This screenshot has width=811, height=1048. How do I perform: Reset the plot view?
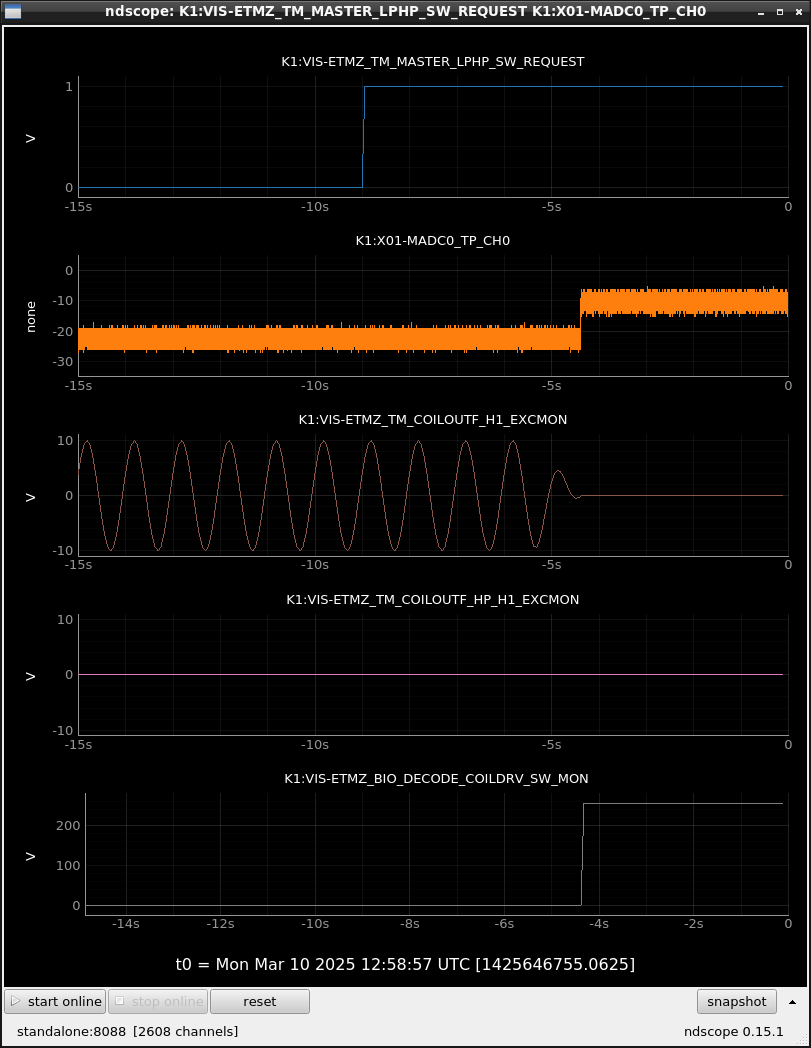[x=259, y=1001]
